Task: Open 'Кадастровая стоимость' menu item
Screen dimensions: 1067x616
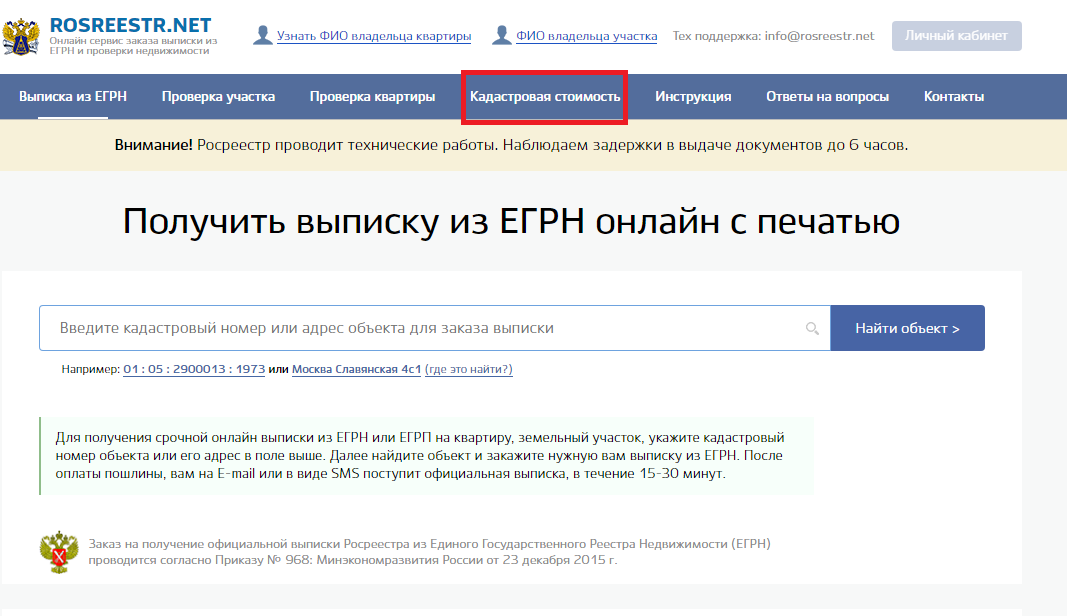Action: (x=545, y=96)
